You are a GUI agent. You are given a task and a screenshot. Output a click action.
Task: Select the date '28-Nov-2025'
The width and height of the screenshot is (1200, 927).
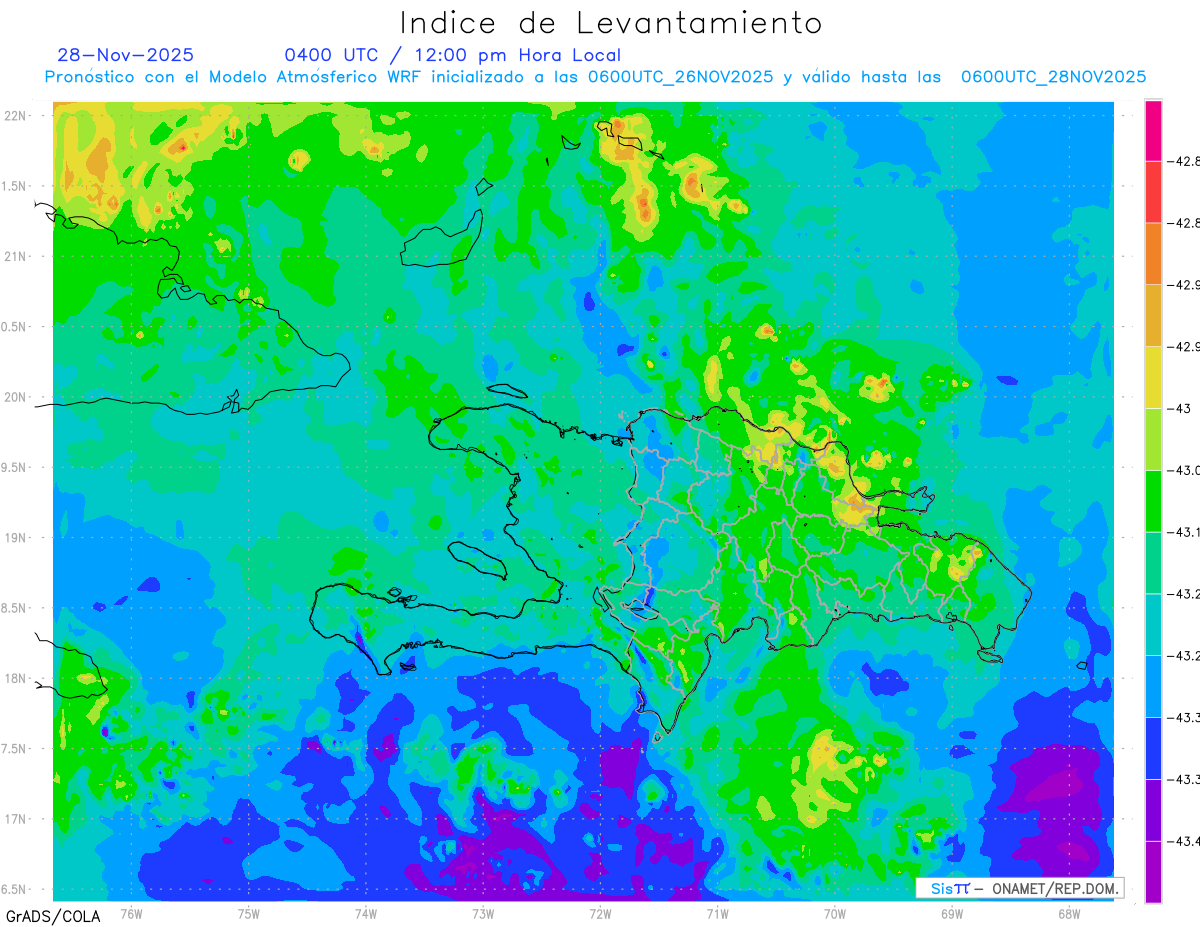point(125,55)
